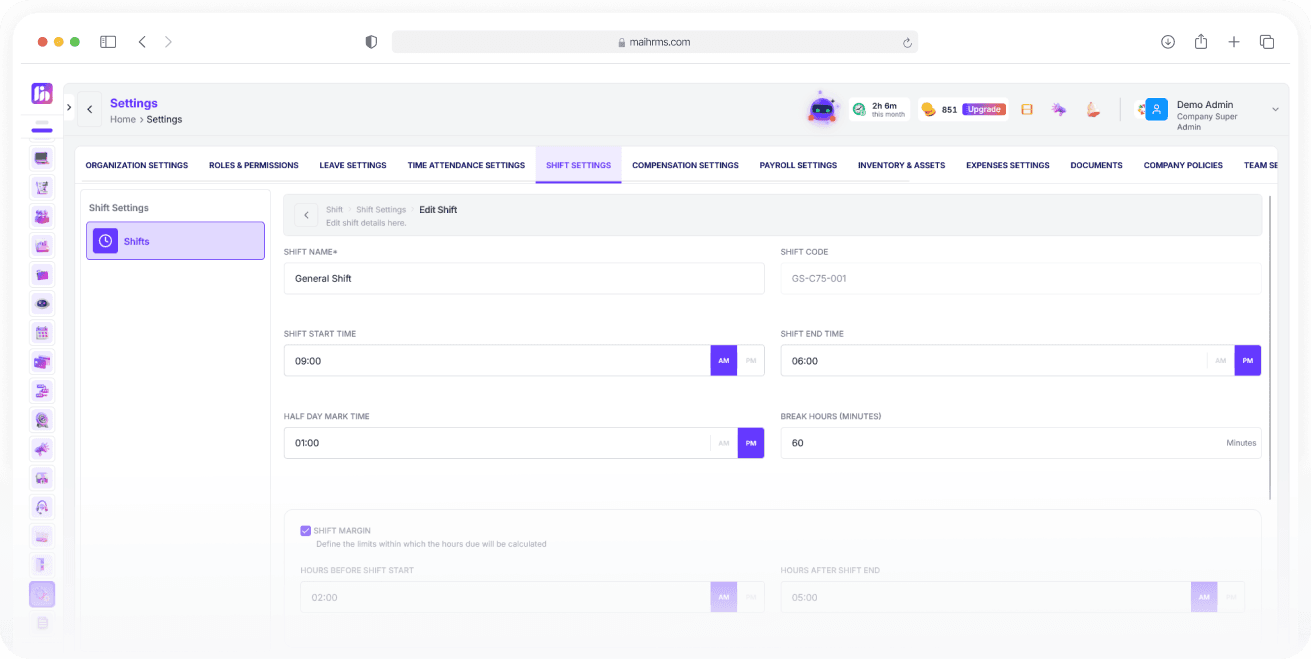The height and width of the screenshot is (659, 1311).
Task: Click the Shift Name input field
Action: pyautogui.click(x=524, y=279)
